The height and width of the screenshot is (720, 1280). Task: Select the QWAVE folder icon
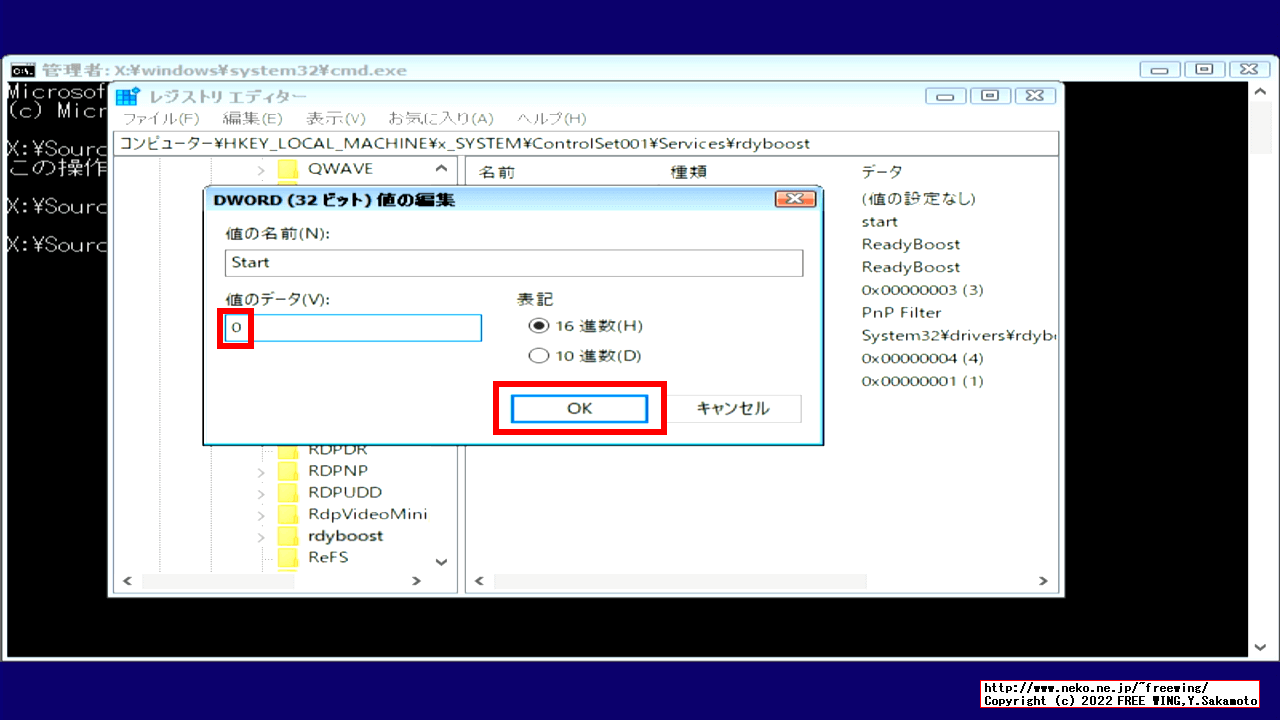(x=289, y=169)
